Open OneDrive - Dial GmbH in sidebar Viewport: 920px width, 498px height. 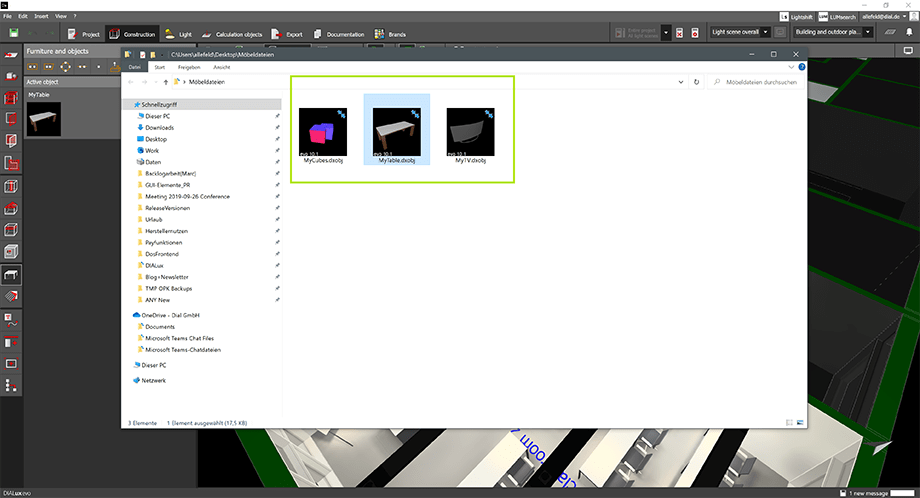pos(175,315)
